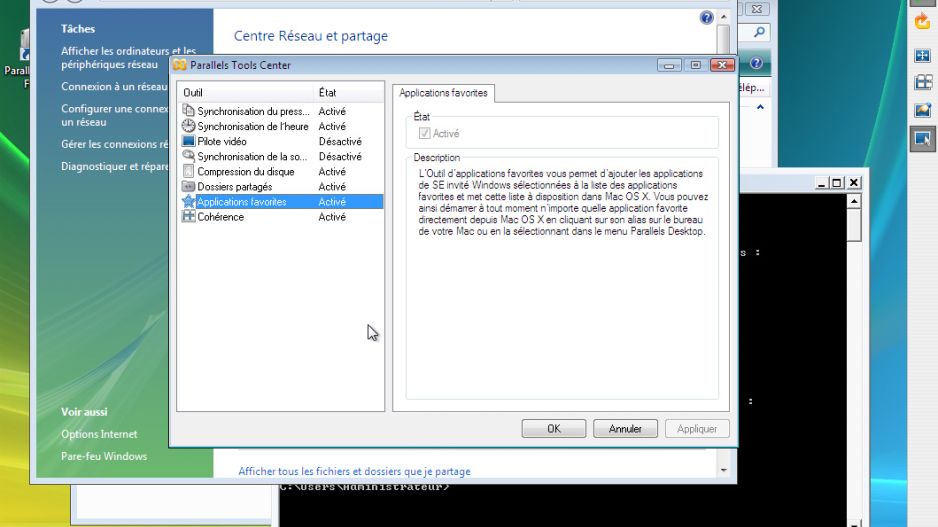938x527 pixels.
Task: Open Options Internet link
Action: 99,434
